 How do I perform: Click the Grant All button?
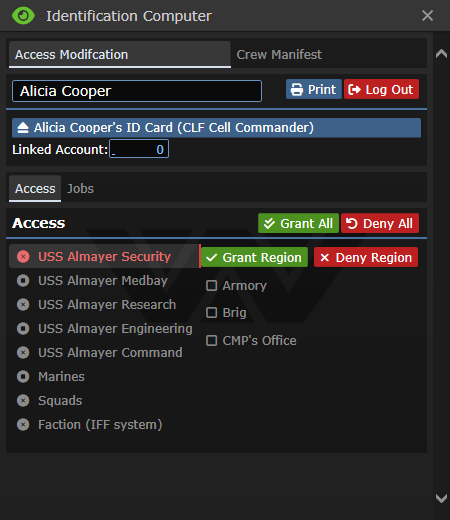298,223
